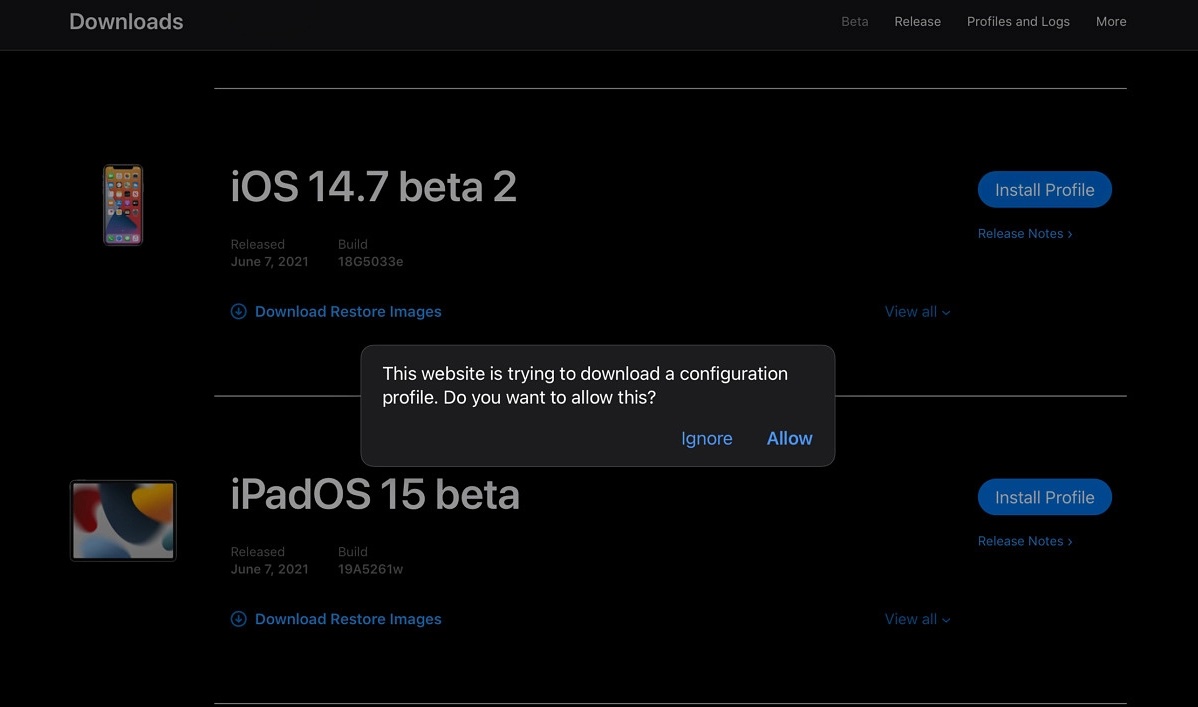Ignore the configuration profile download prompt

[x=706, y=438]
